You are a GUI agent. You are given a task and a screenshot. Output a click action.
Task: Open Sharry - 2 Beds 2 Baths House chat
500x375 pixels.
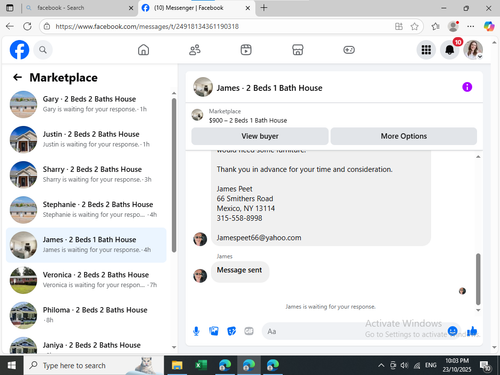87,175
